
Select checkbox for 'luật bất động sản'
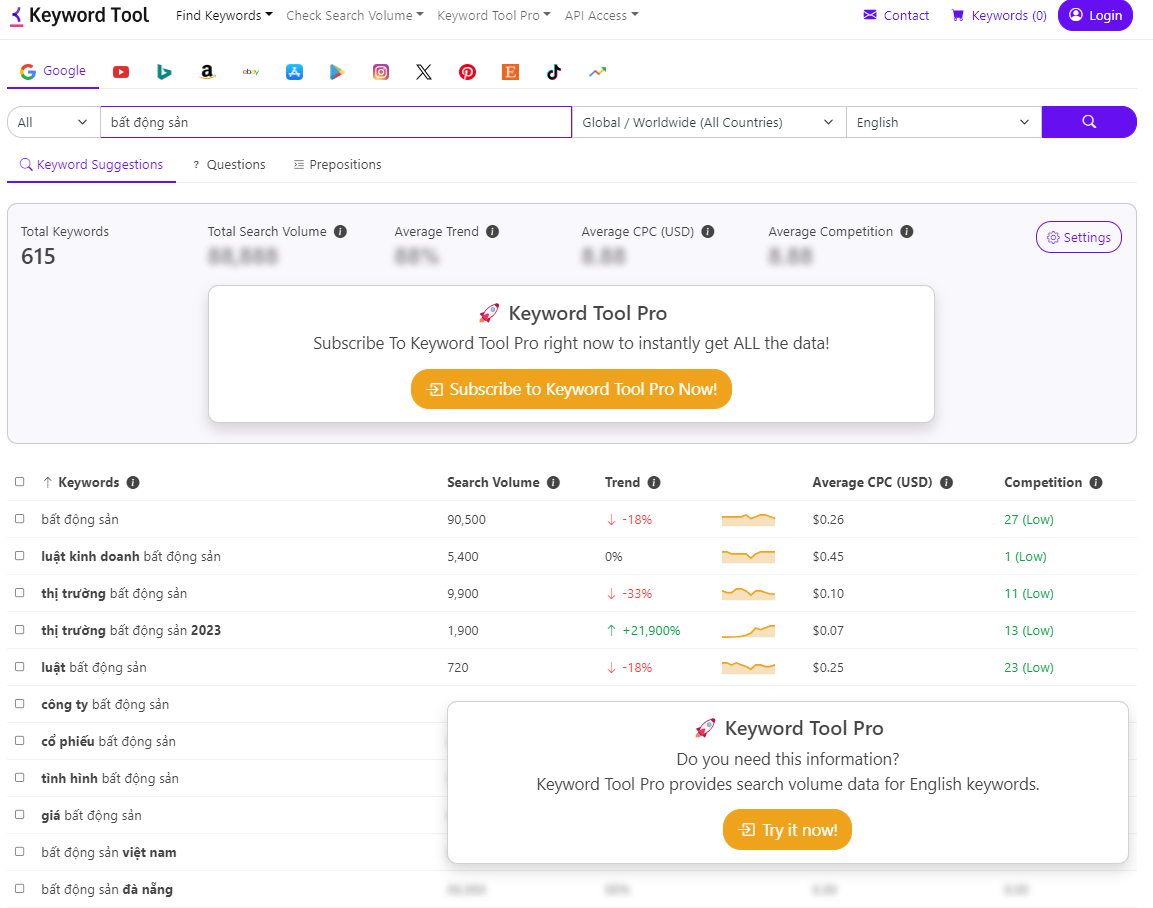click(20, 667)
